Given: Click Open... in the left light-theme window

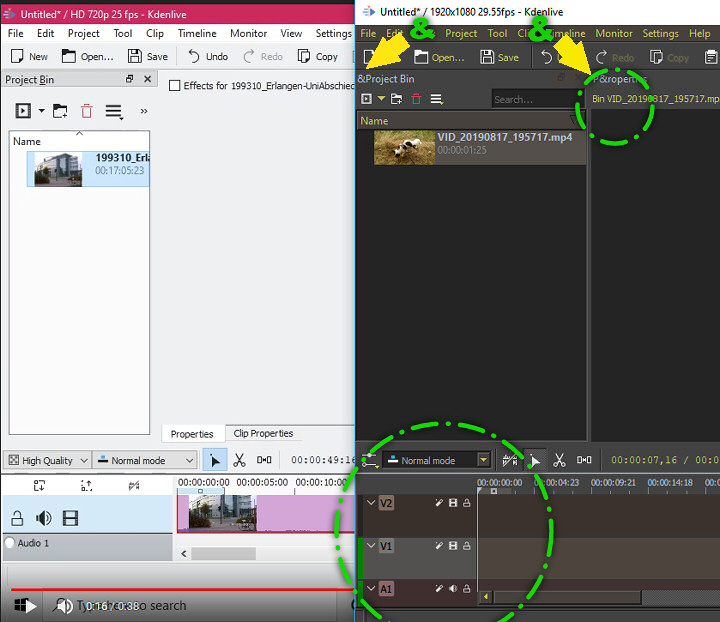Looking at the screenshot, I should point(88,56).
